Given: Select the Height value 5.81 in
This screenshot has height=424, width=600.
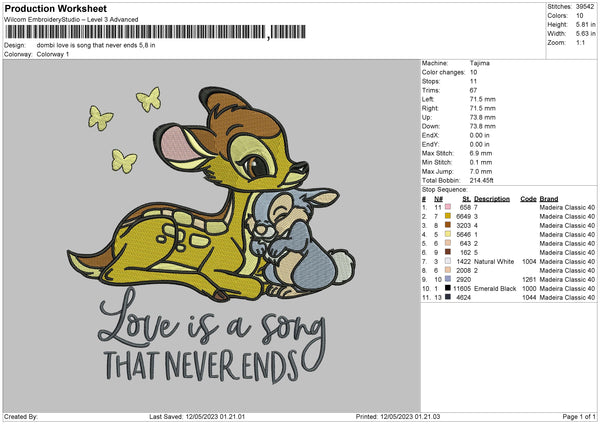Looking at the screenshot, I should (585, 24).
